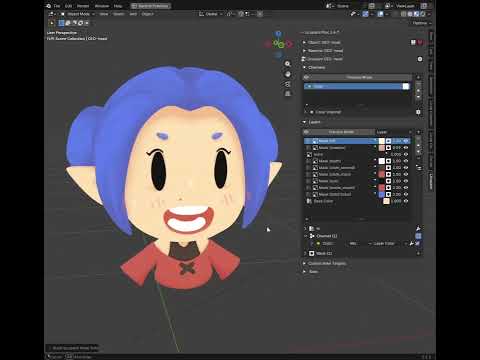Click the rendered shading mode icon at top right

[423, 14]
